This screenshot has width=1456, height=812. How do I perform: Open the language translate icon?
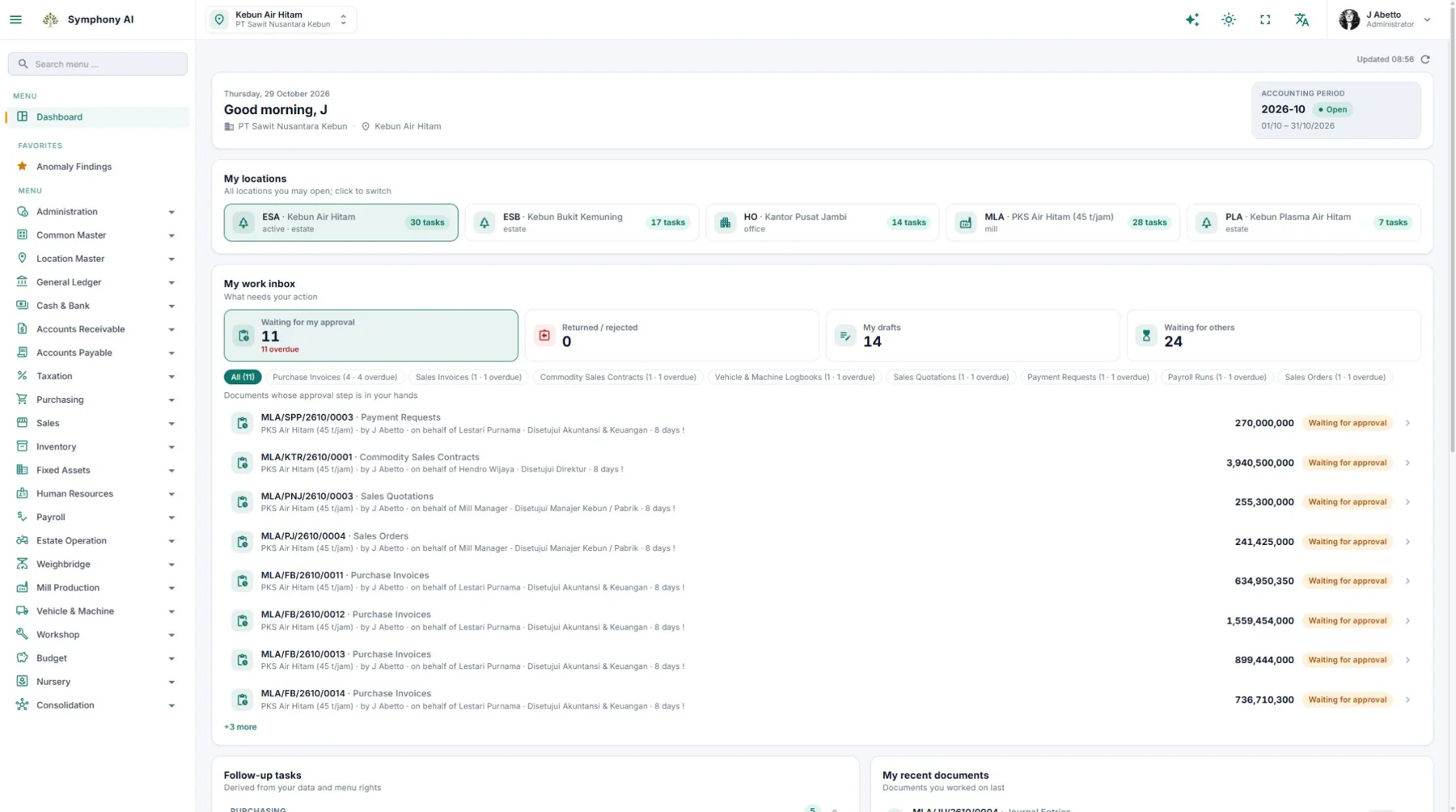(1302, 19)
